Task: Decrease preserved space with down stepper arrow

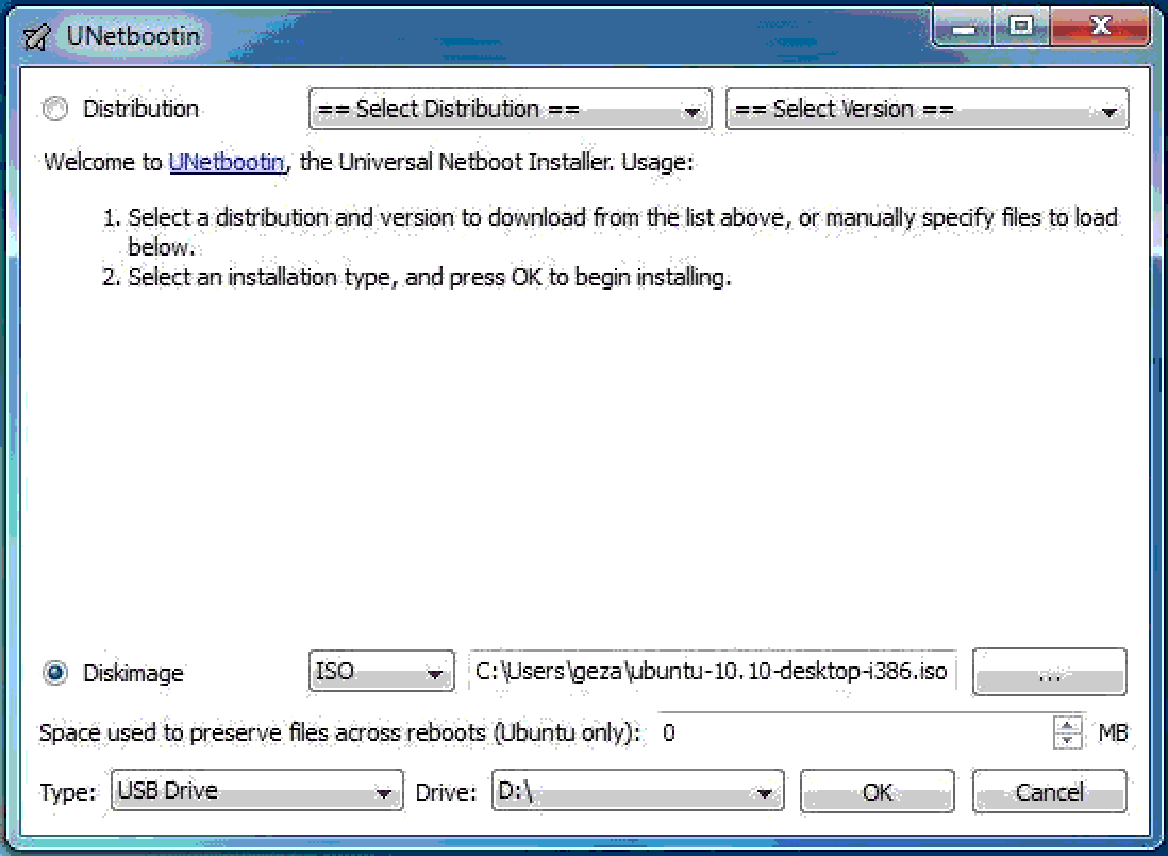Action: [1069, 739]
